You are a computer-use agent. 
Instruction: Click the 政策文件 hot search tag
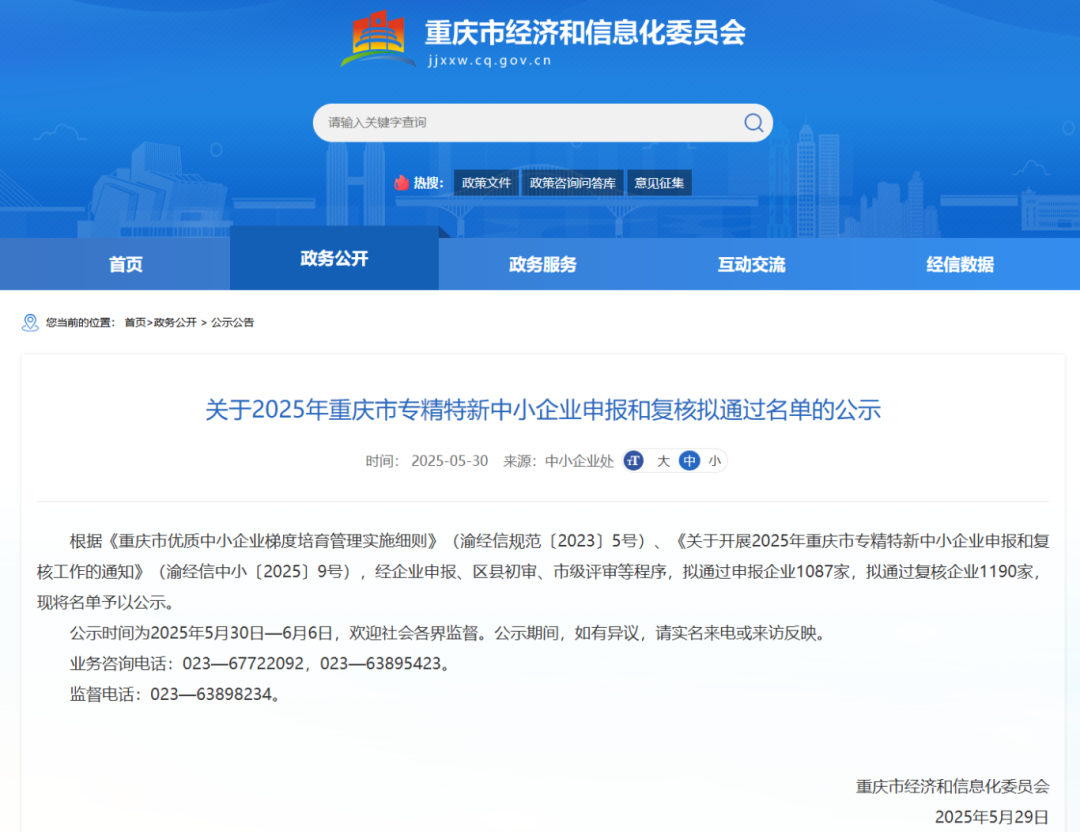click(486, 183)
